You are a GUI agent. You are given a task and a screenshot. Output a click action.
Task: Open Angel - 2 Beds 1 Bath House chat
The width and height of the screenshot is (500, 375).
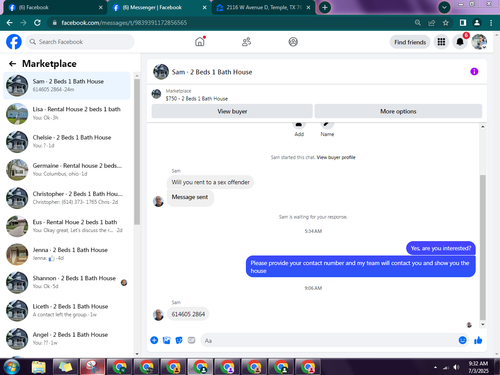(67, 339)
